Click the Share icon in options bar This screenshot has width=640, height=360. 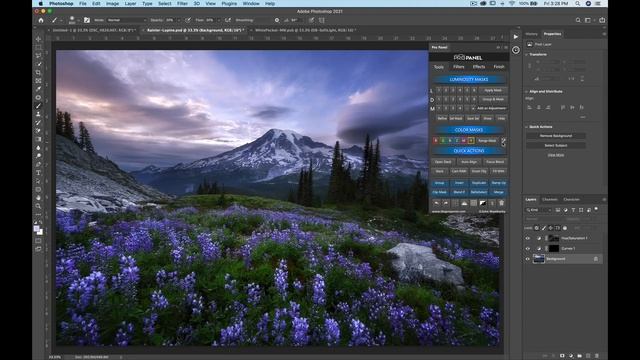pyautogui.click(x=602, y=20)
